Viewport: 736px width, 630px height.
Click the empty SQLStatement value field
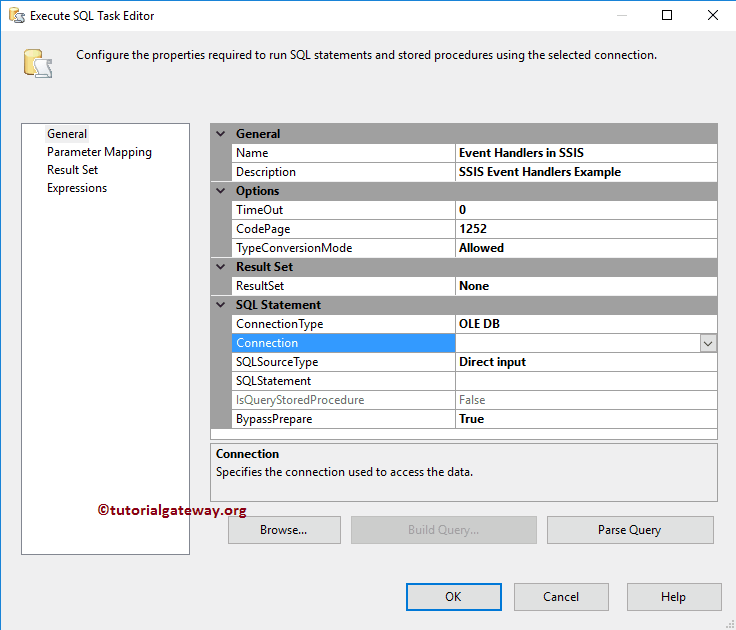tap(586, 381)
